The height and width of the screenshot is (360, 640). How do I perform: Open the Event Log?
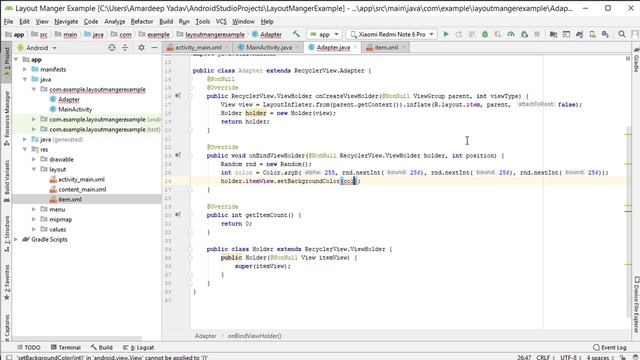point(610,347)
